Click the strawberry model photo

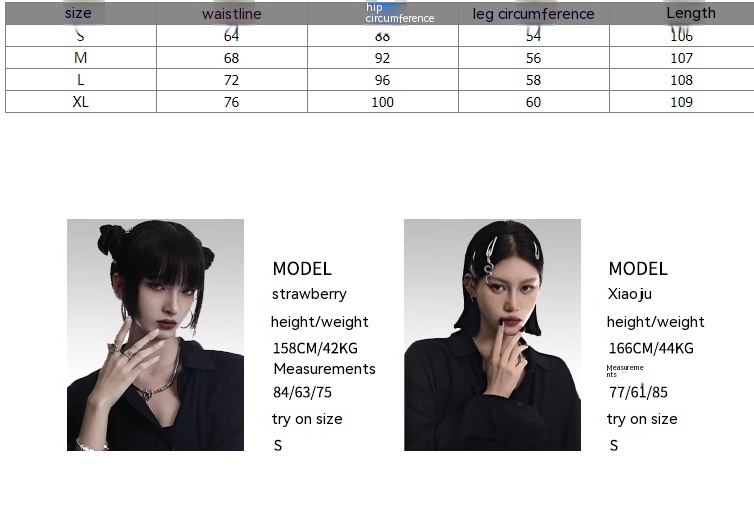coord(155,334)
